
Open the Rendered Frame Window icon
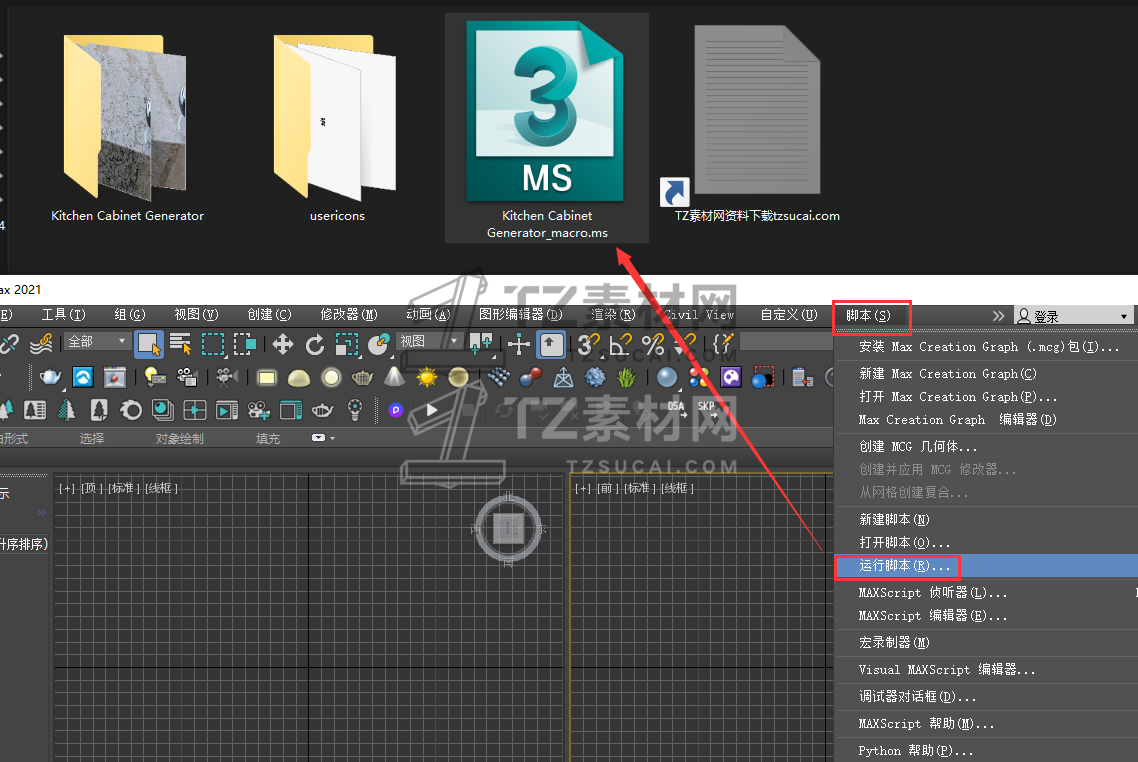tap(115, 377)
